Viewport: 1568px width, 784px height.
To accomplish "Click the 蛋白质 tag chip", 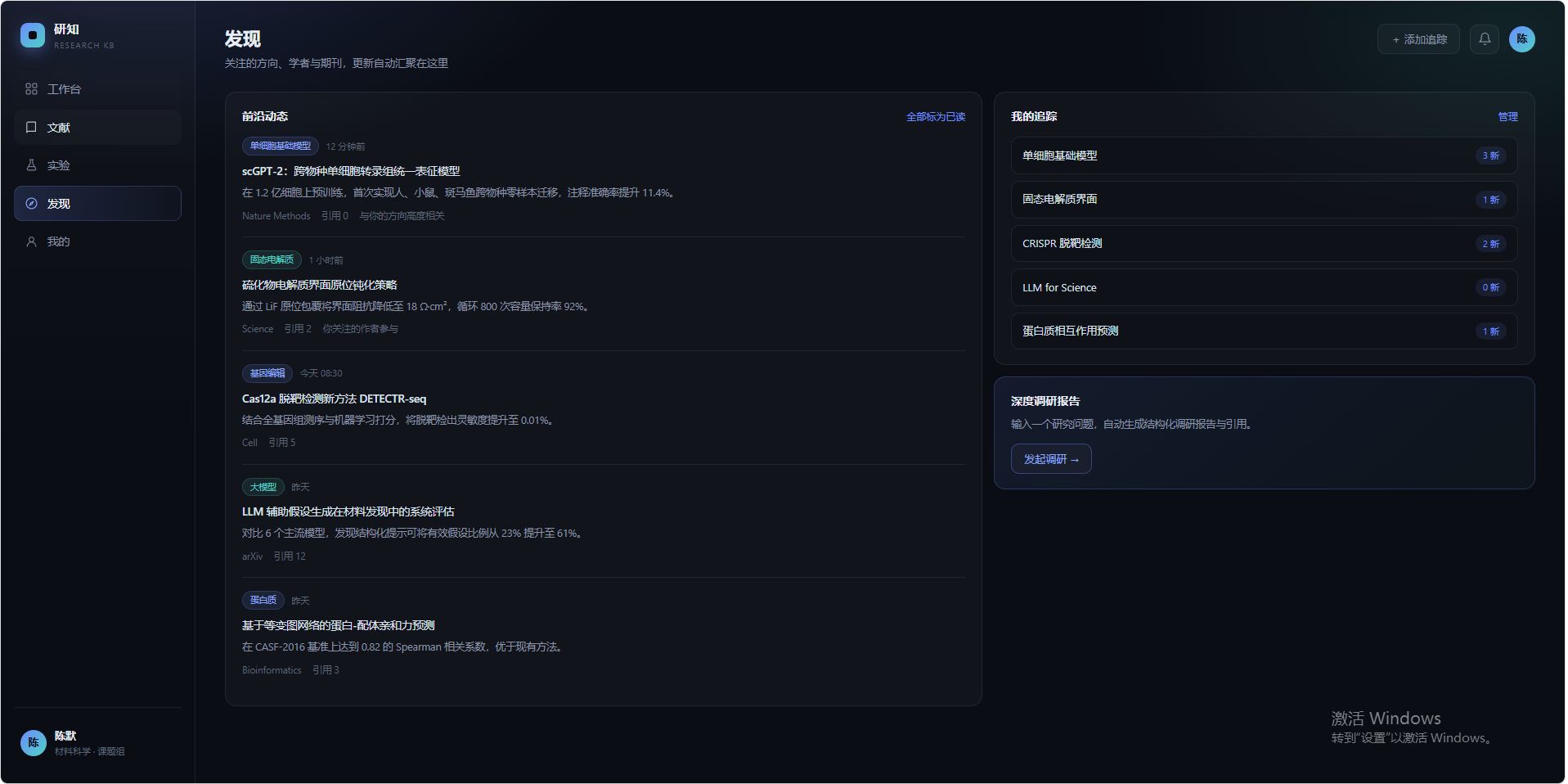I will [263, 600].
